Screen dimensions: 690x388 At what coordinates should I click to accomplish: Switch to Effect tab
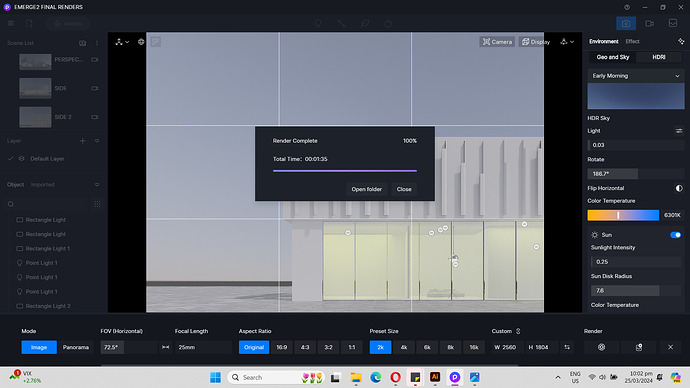(632, 41)
